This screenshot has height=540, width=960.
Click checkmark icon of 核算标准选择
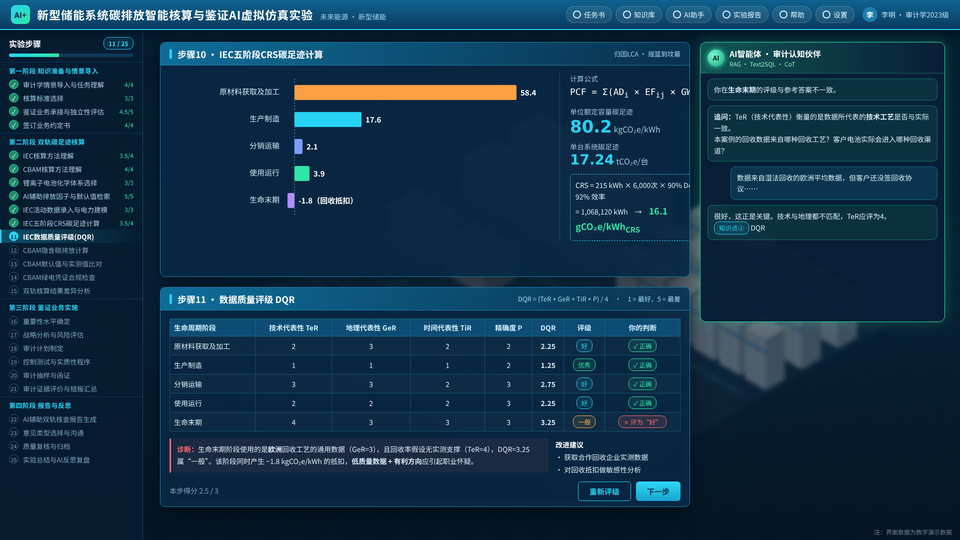coord(13,98)
